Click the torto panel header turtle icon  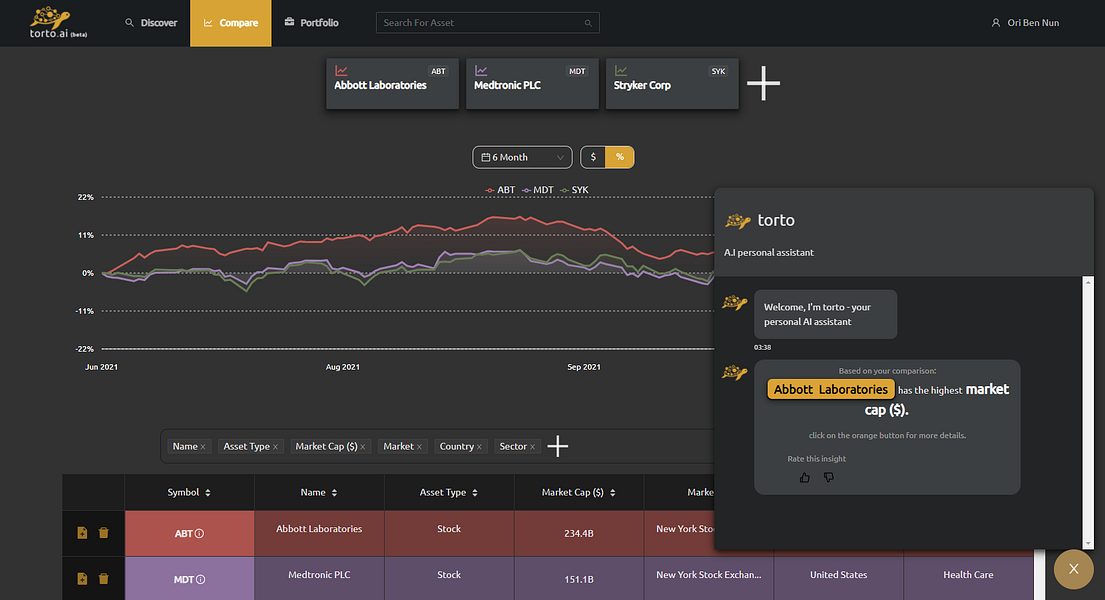(x=738, y=221)
